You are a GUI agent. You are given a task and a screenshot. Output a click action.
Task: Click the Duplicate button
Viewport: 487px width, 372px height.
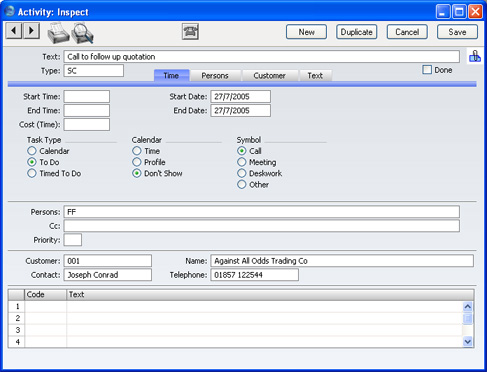click(357, 32)
